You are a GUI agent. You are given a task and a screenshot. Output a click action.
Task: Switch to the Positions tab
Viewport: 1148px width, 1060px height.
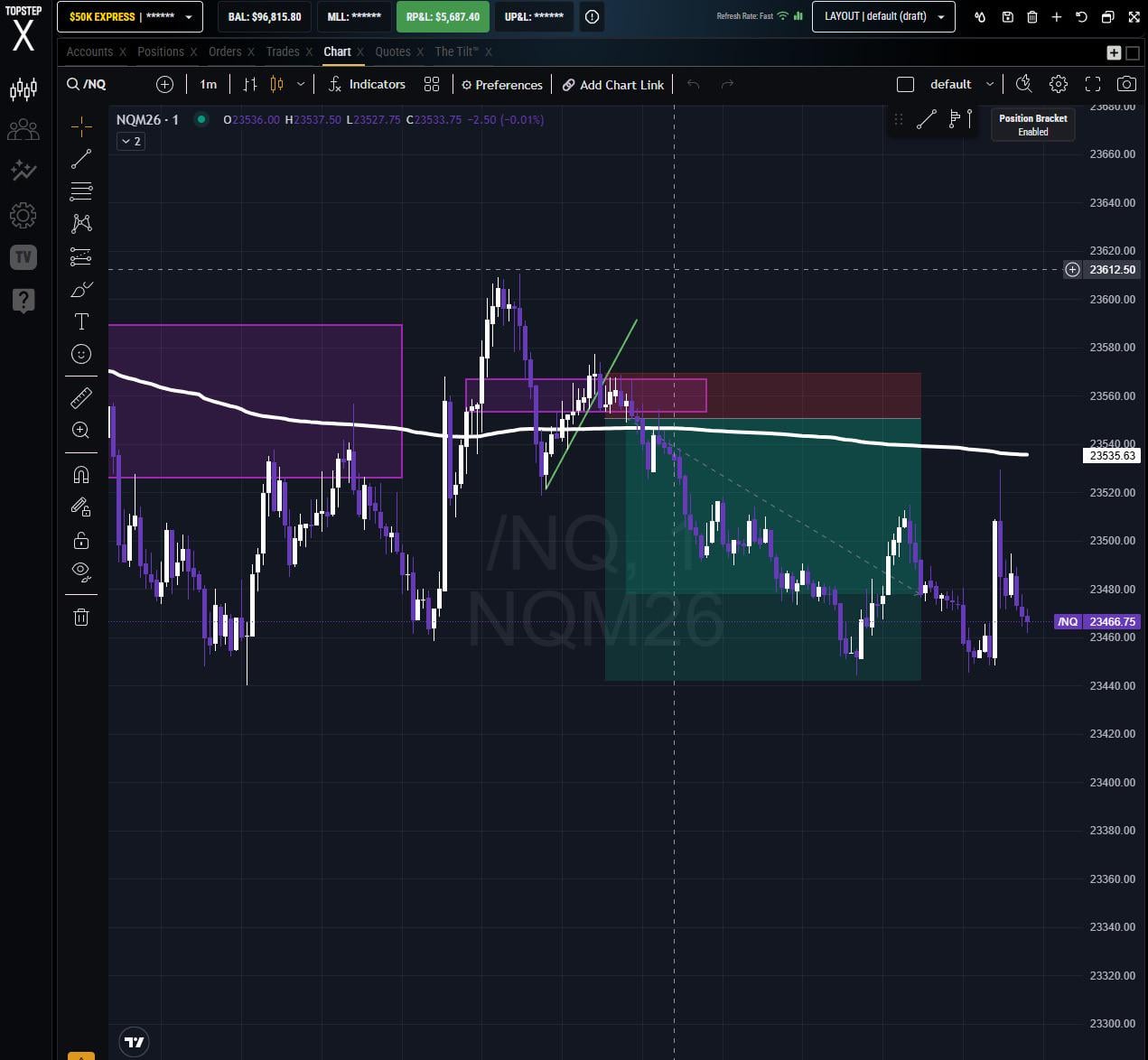pyautogui.click(x=160, y=51)
